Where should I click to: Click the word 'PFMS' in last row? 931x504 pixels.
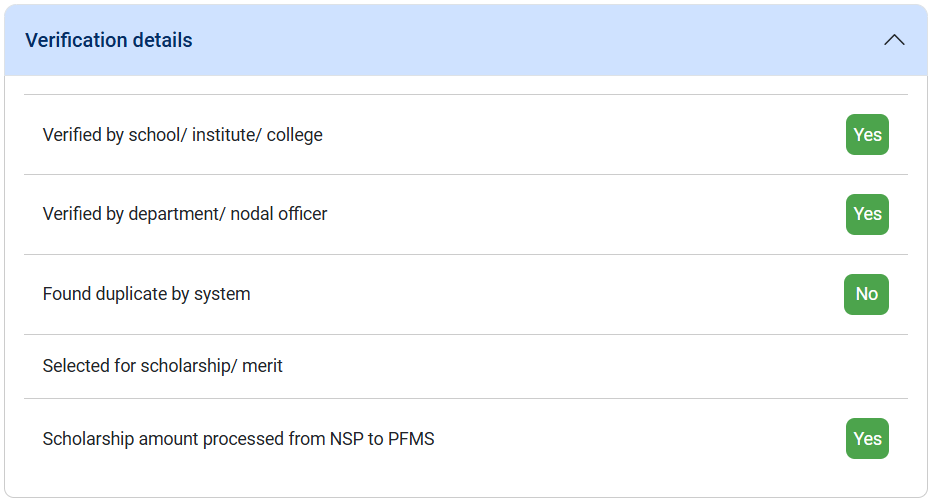pyautogui.click(x=413, y=438)
